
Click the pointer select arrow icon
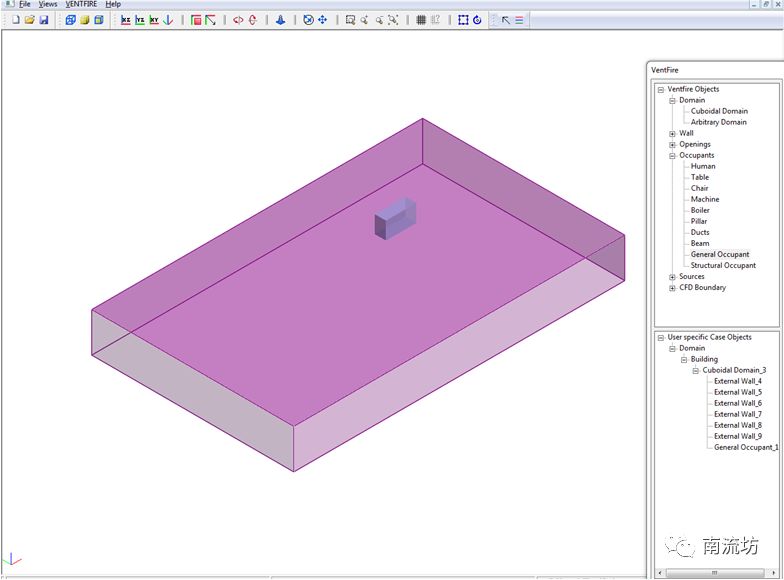505,20
